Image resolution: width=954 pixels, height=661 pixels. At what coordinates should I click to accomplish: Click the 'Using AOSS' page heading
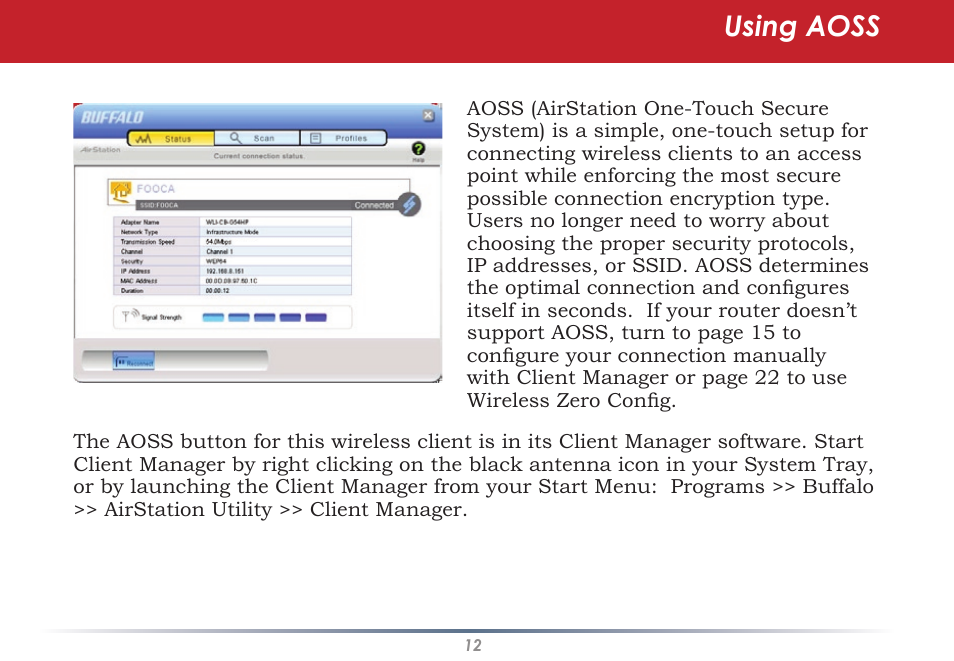(x=802, y=27)
